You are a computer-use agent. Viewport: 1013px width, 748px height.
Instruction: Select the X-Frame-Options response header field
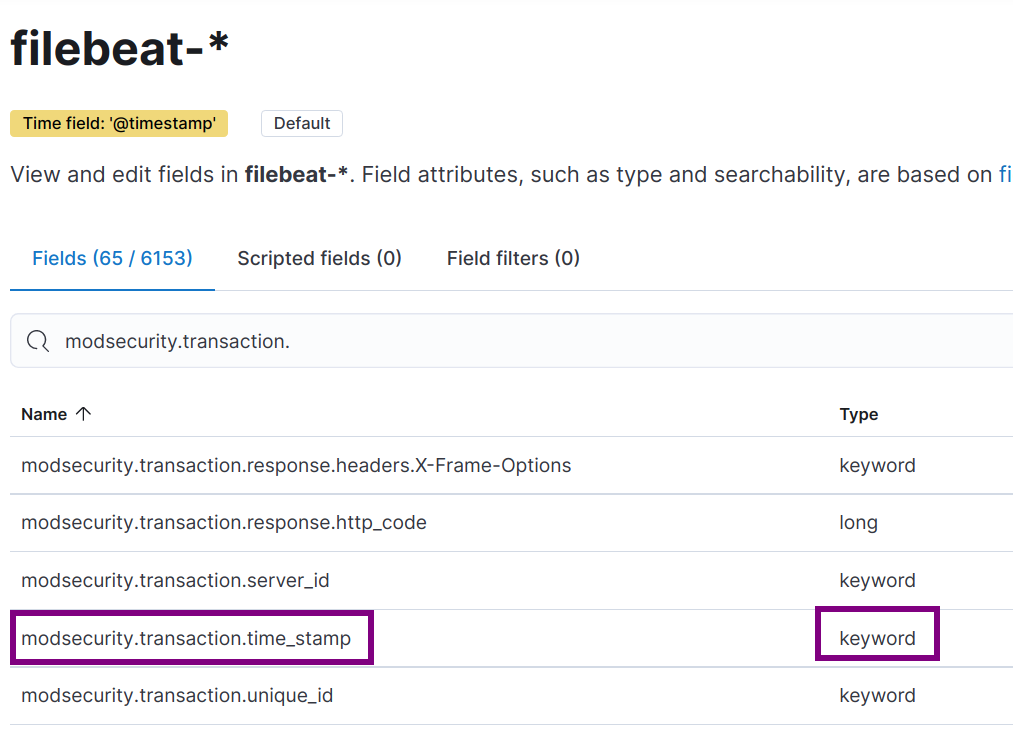295,465
